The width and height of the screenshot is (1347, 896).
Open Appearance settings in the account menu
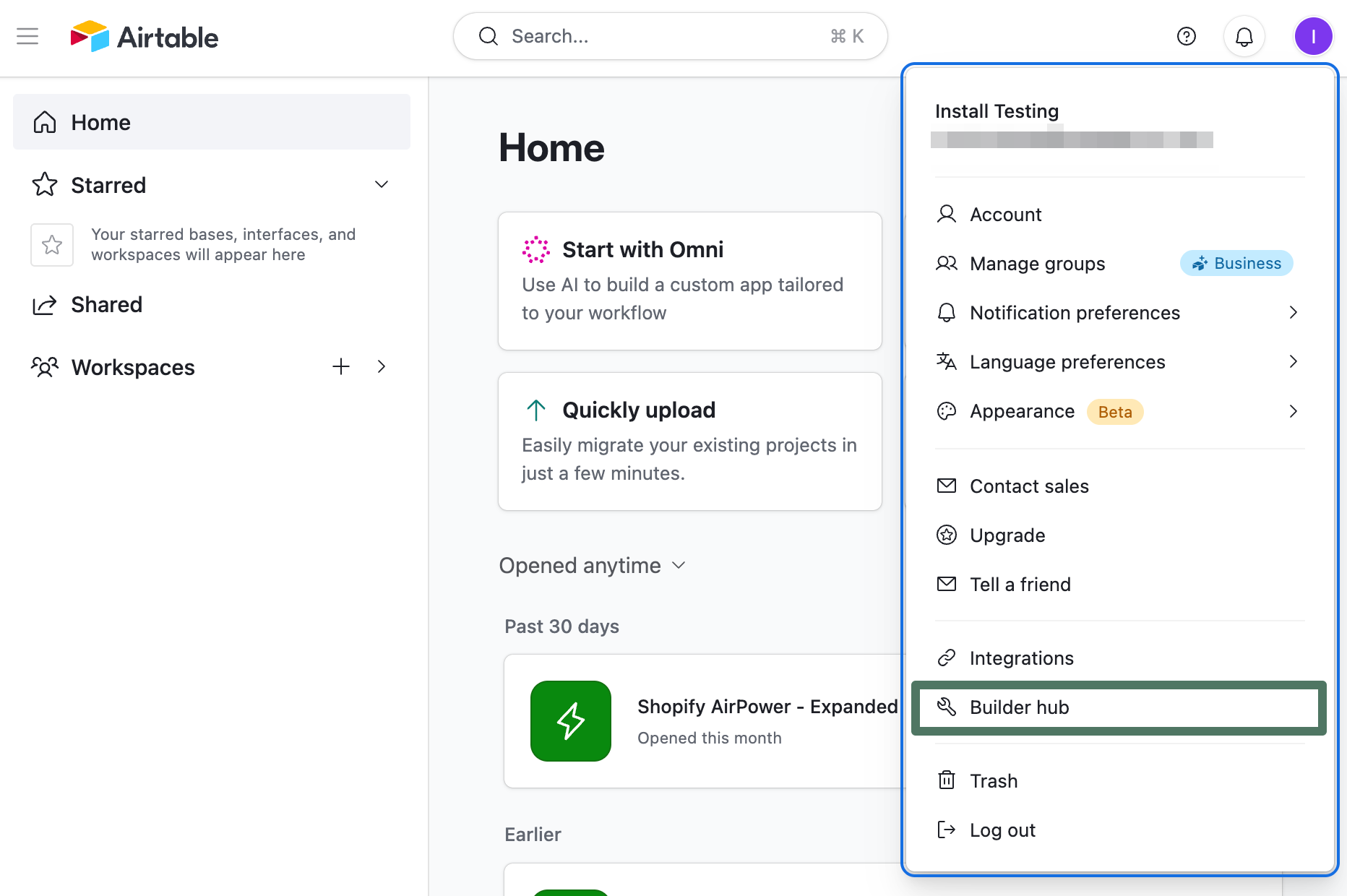click(x=1023, y=411)
